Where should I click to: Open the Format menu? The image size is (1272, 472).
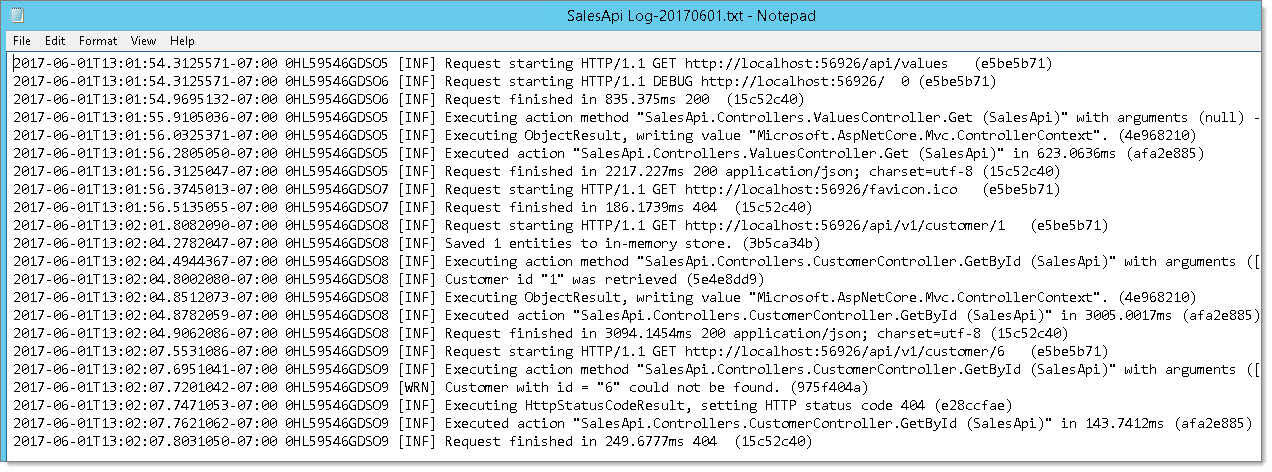[x=98, y=41]
